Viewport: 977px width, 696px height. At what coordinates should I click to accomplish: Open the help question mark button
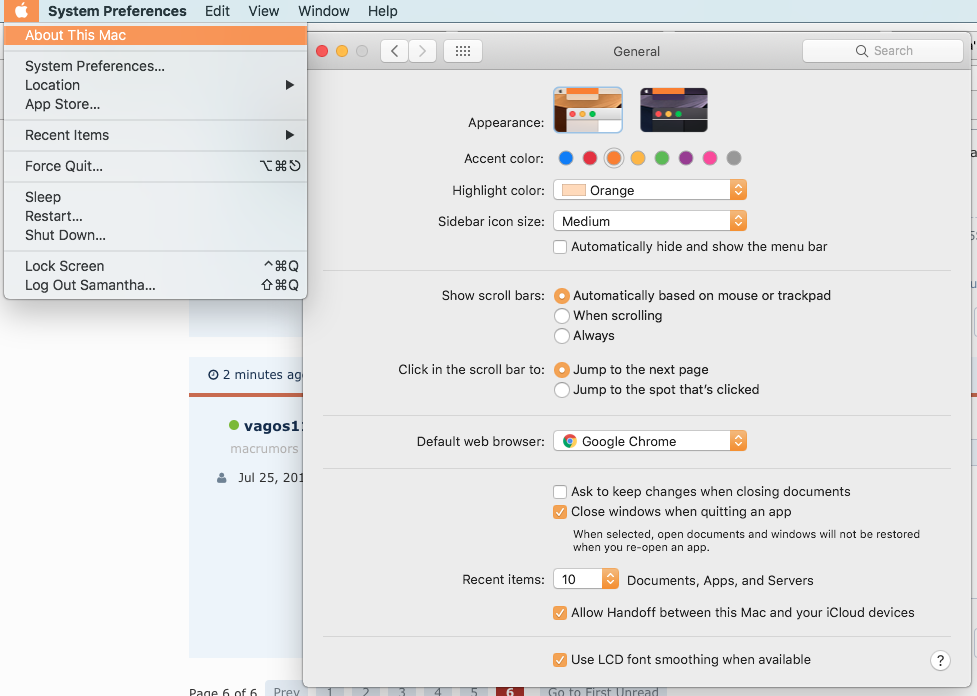coord(940,660)
